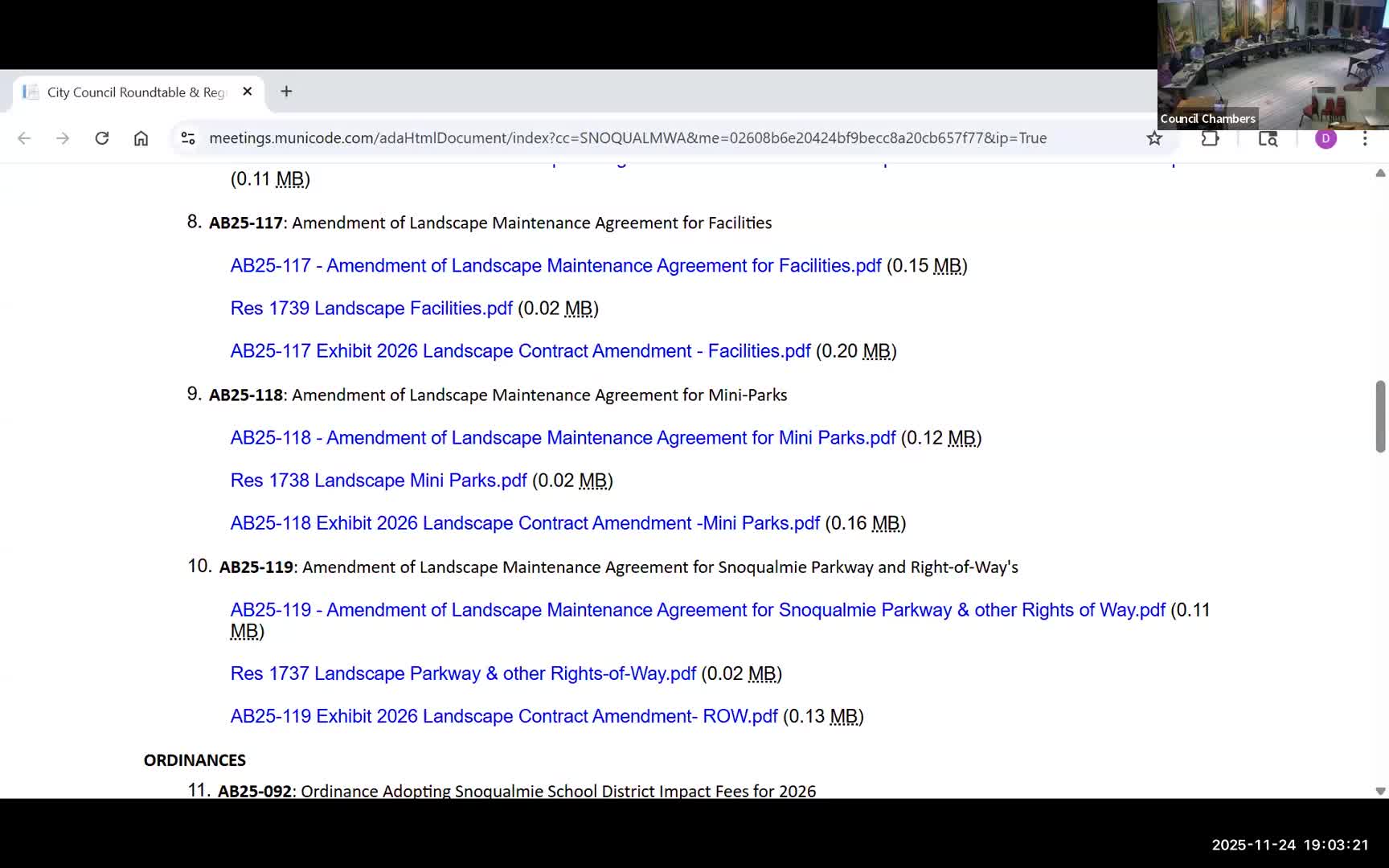Bookmark this page with the star icon
Viewport: 1389px width, 868px height.
1154,138
